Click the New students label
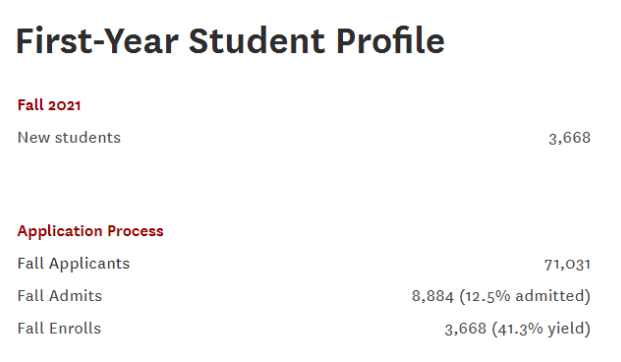Image resolution: width=621 pixels, height=362 pixels. 69,137
